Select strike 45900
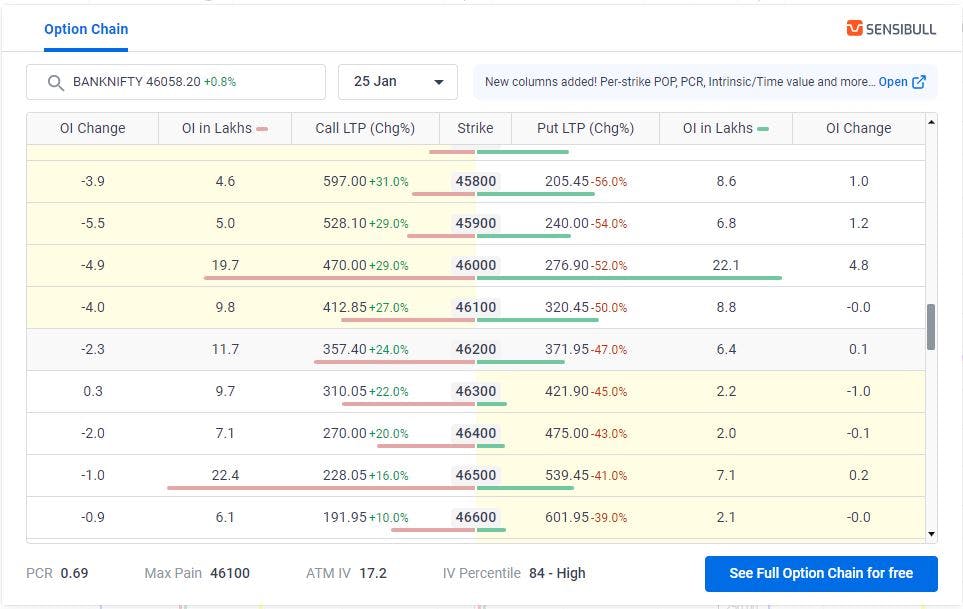Viewport: 963px width, 609px height. pos(476,223)
